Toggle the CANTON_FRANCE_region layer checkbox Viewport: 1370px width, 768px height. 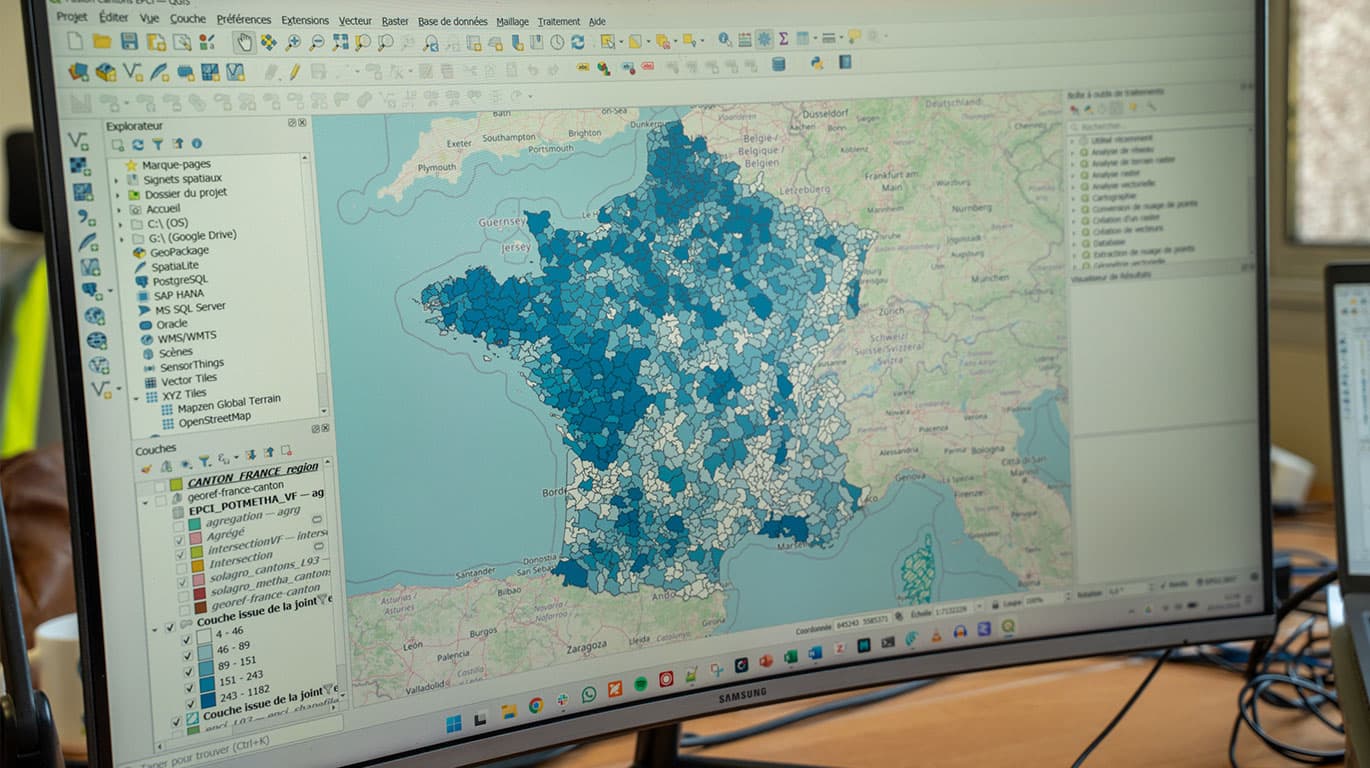pos(160,486)
